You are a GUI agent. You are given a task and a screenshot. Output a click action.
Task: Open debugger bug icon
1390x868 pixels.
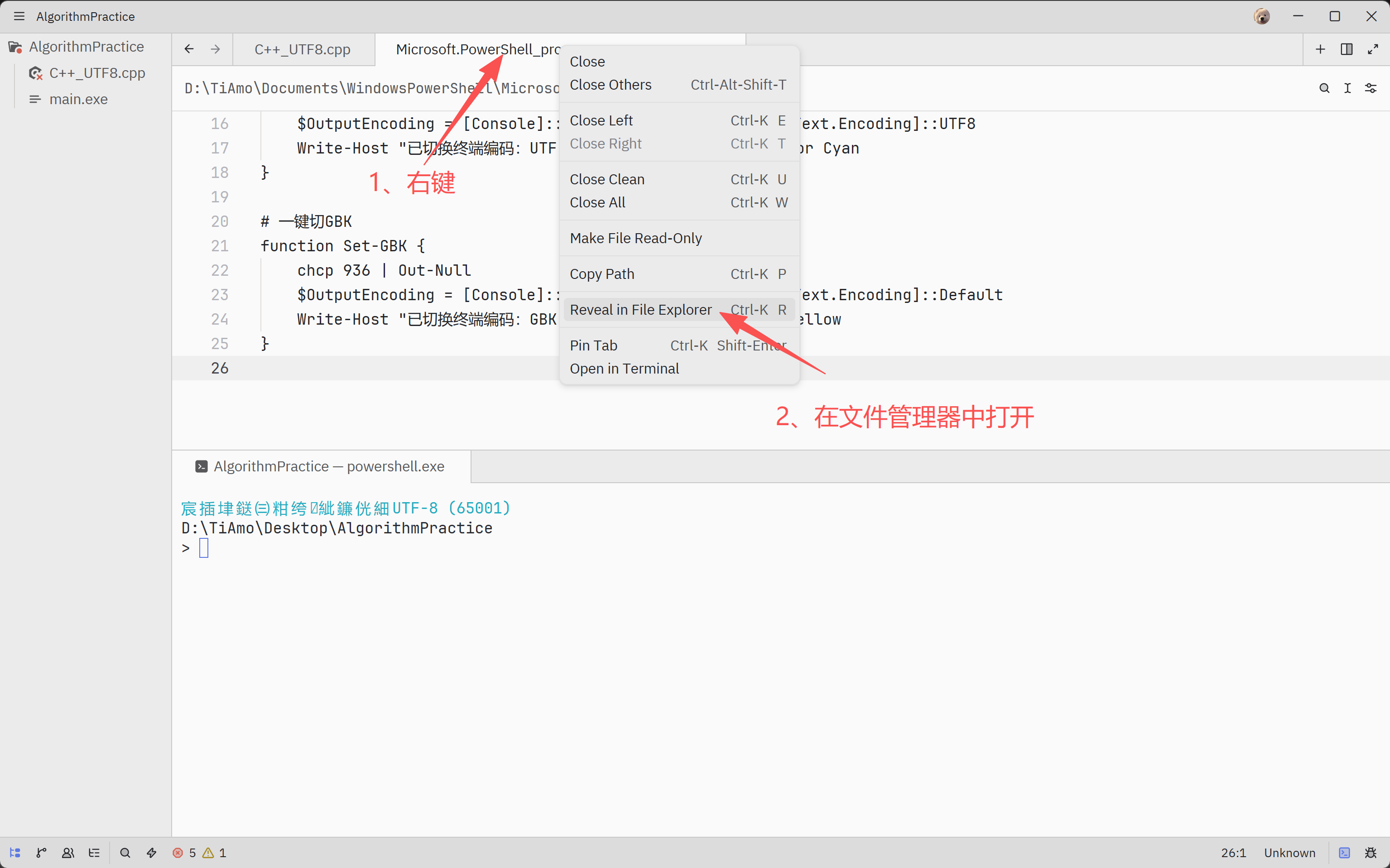pos(1371,853)
